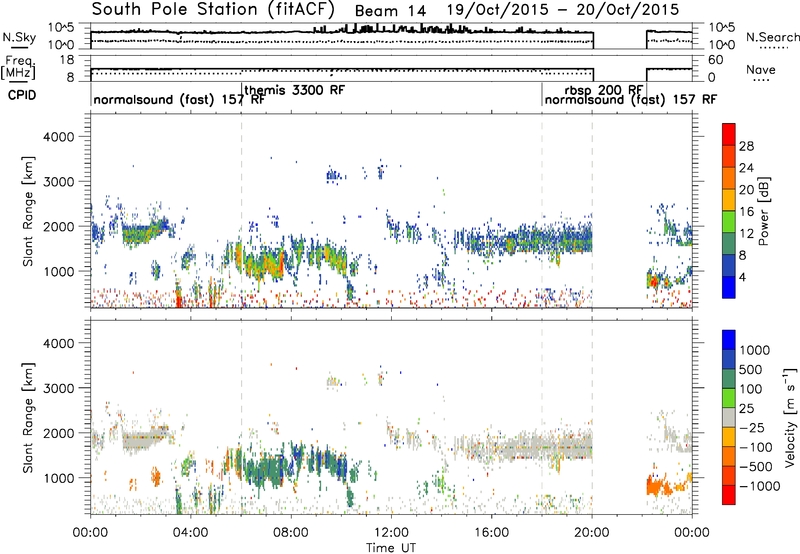Click the title "South Pole Station (fitACF)"
The height and width of the screenshot is (554, 800).
pyautogui.click(x=213, y=9)
